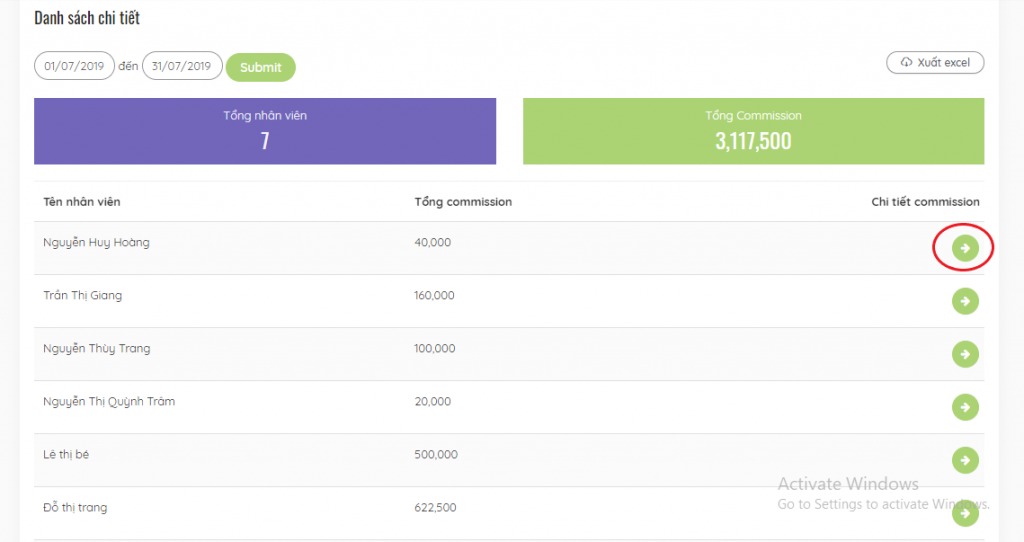Viewport: 1024px width, 542px height.
Task: Click the Tổng Commission summary card
Action: tap(754, 131)
